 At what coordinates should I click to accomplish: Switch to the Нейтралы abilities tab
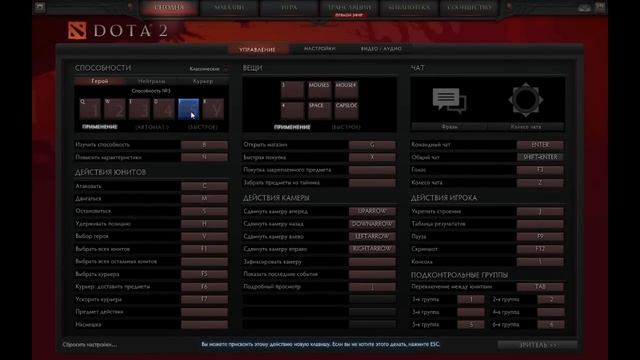point(151,81)
